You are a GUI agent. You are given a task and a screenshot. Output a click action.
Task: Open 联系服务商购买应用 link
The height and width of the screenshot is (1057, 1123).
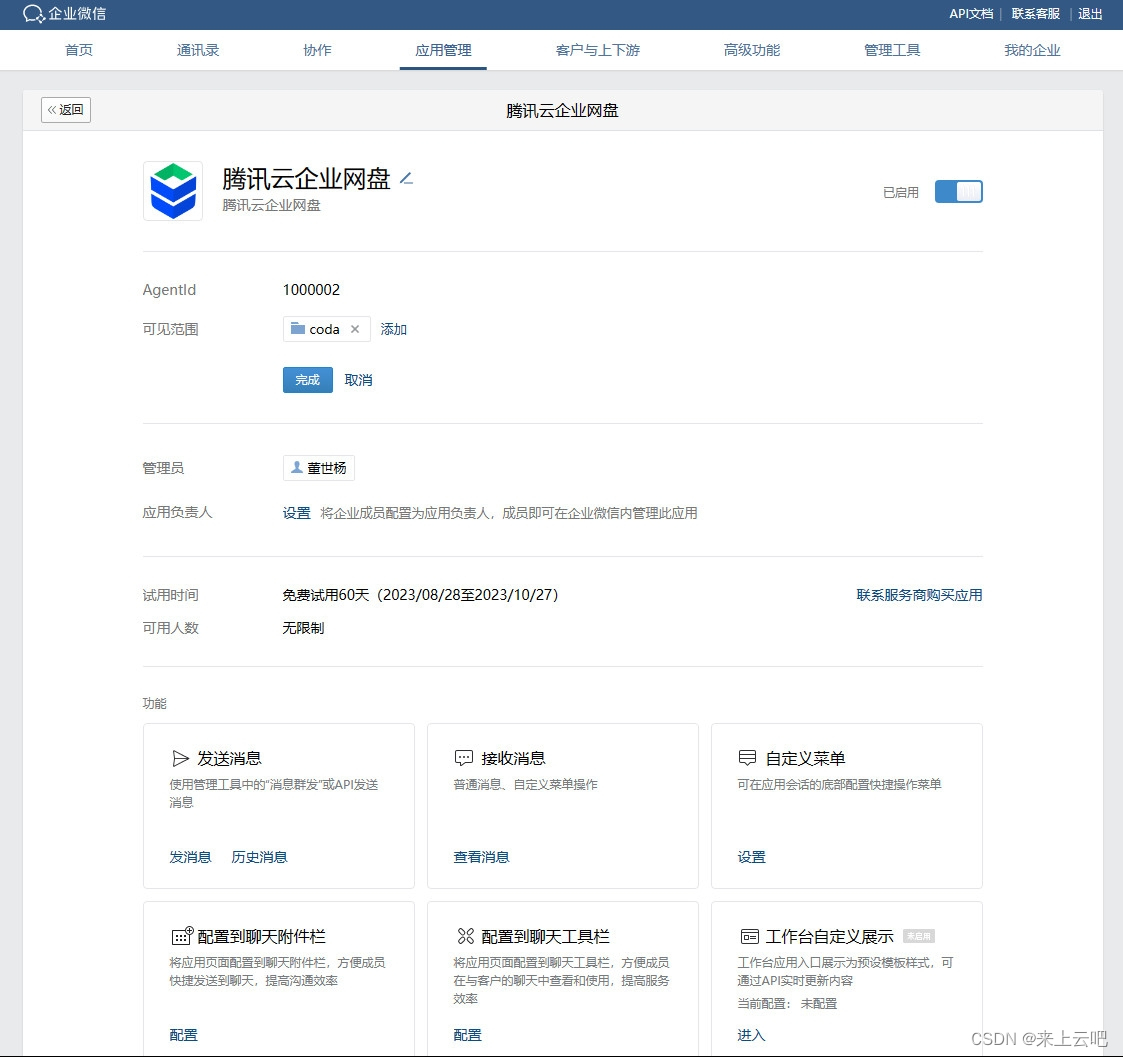pyautogui.click(x=919, y=595)
